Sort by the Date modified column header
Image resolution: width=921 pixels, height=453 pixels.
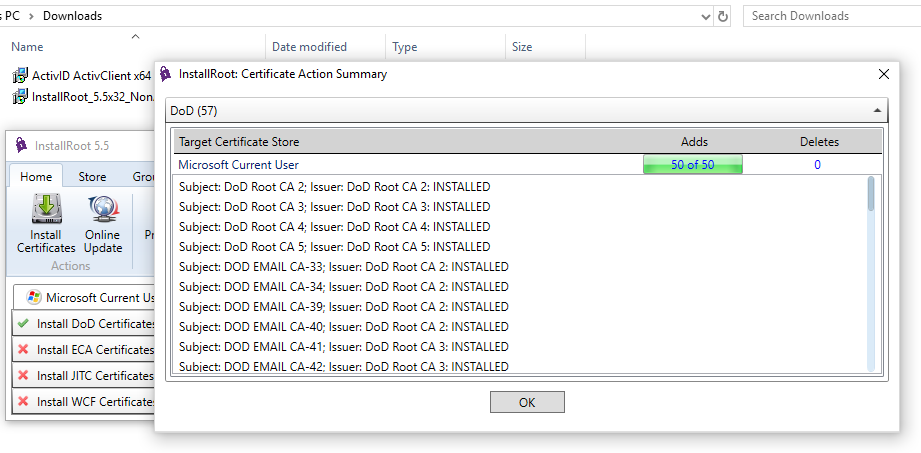[310, 47]
